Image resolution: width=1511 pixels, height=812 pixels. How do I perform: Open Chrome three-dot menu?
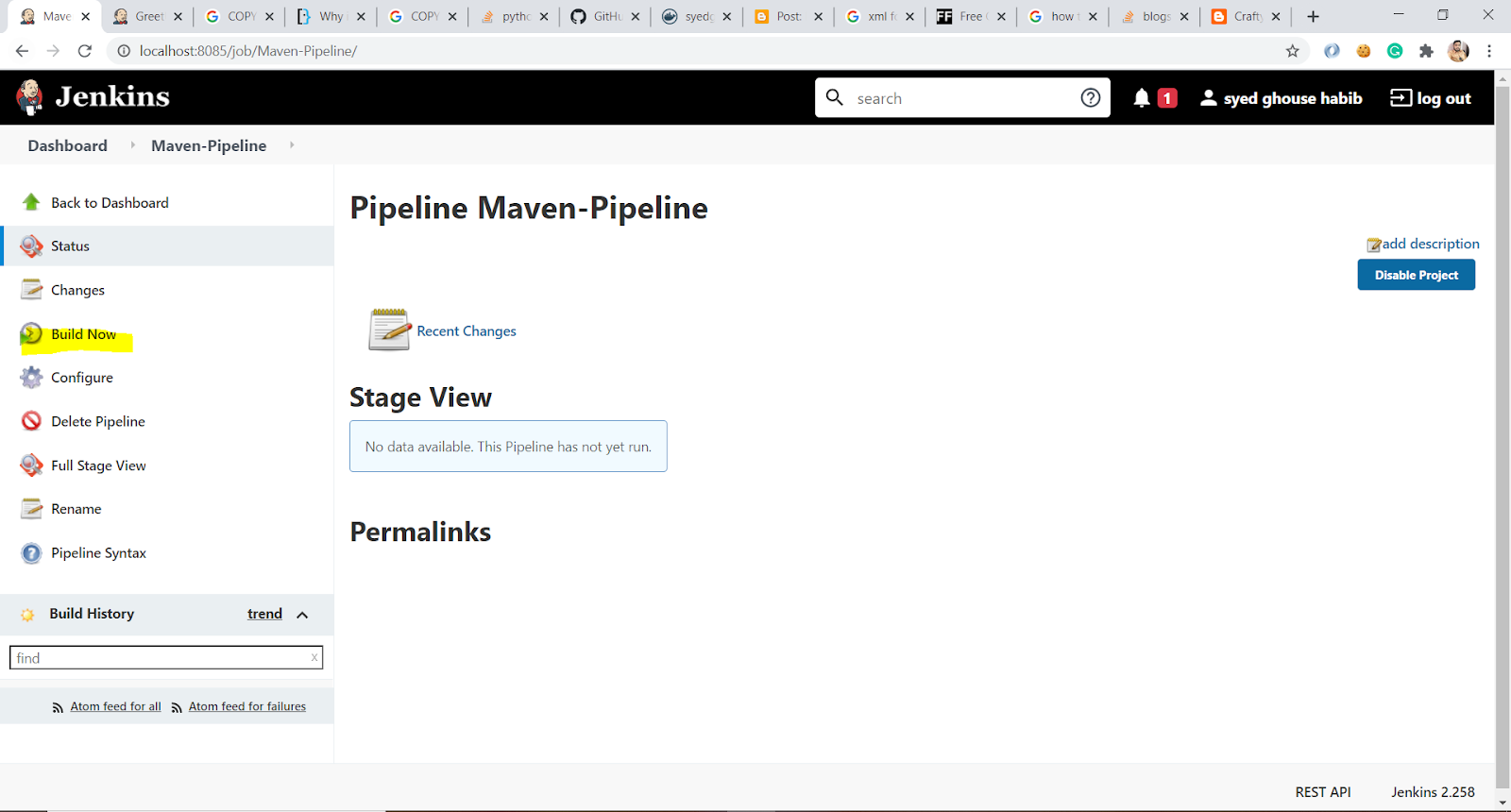(1489, 51)
